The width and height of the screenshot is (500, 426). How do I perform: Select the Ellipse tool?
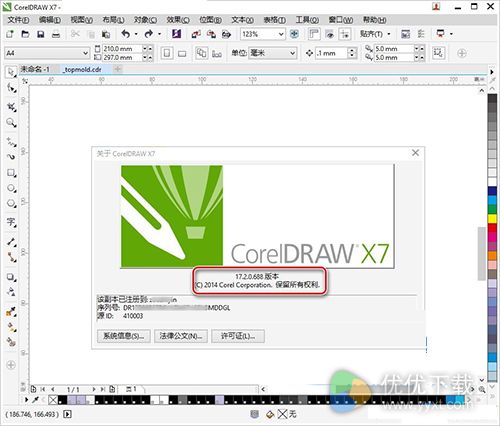[11, 188]
